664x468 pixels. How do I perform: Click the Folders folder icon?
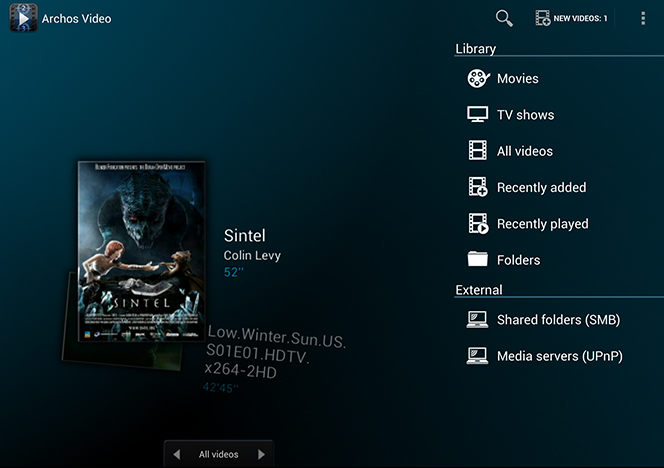click(477, 259)
